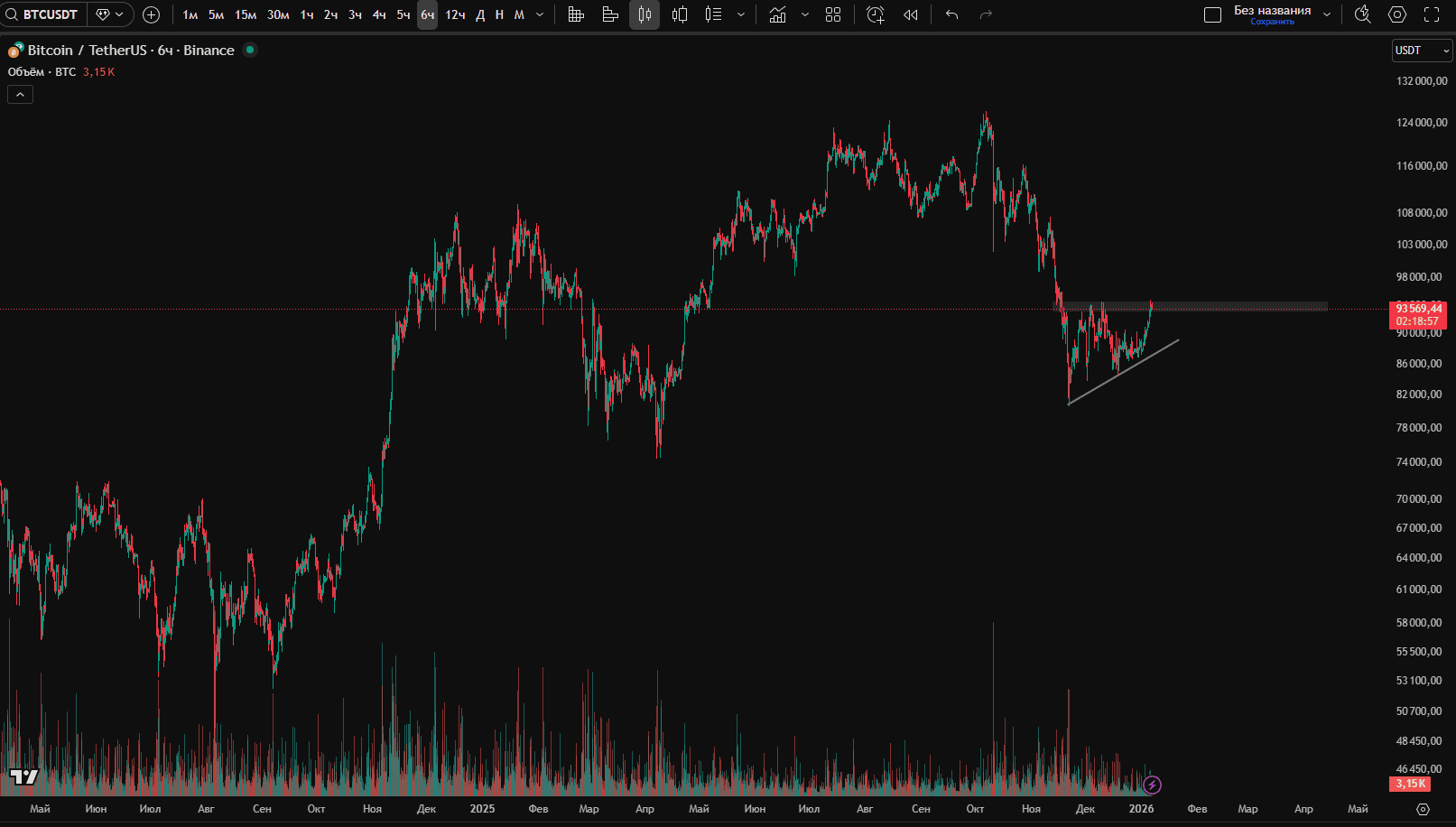Expand the timeframe list dropdown arrow

[x=540, y=14]
